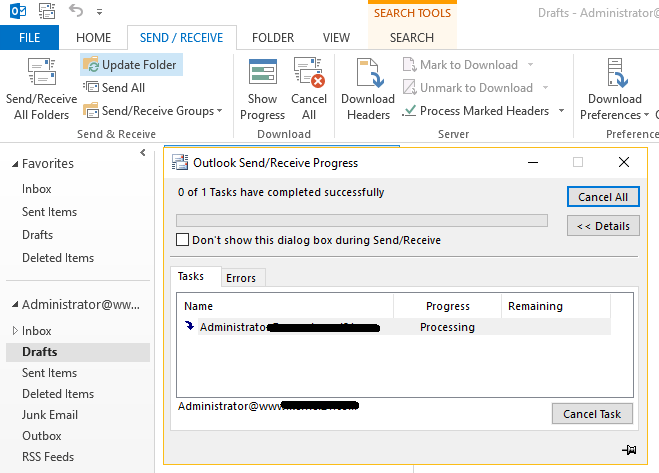Check Don't show this dialog box during Send/Receive

click(182, 240)
